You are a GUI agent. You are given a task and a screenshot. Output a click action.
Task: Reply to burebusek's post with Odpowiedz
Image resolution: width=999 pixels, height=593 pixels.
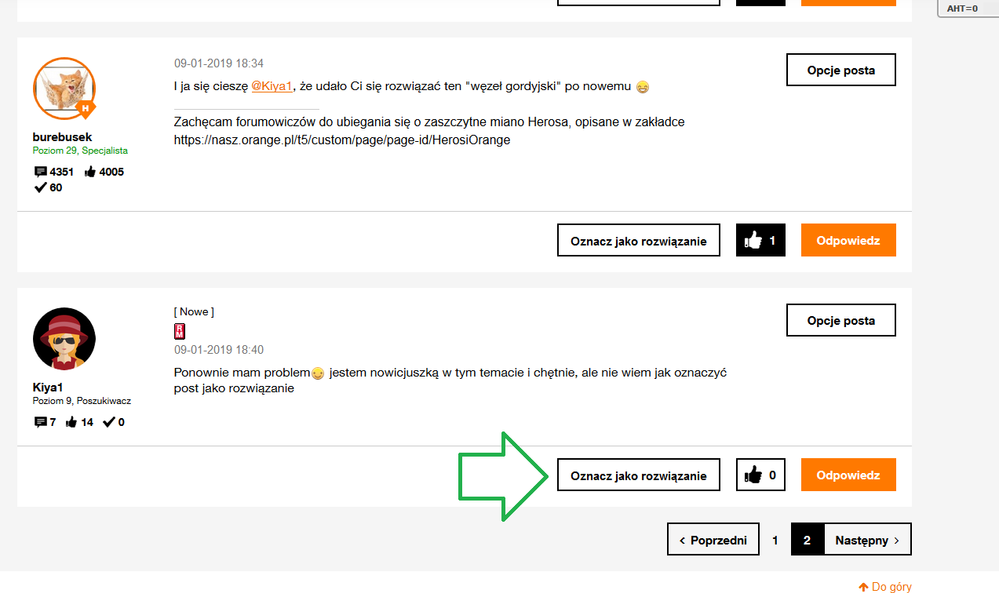click(848, 240)
